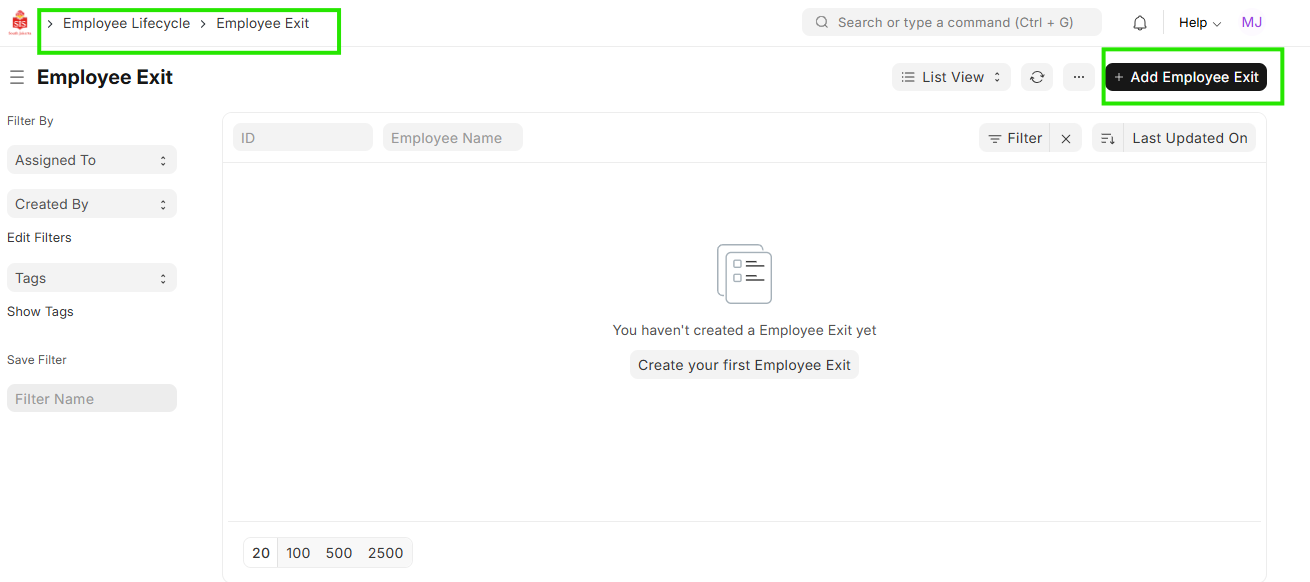Click the company logo home icon
This screenshot has height=582, width=1310.
(x=20, y=23)
